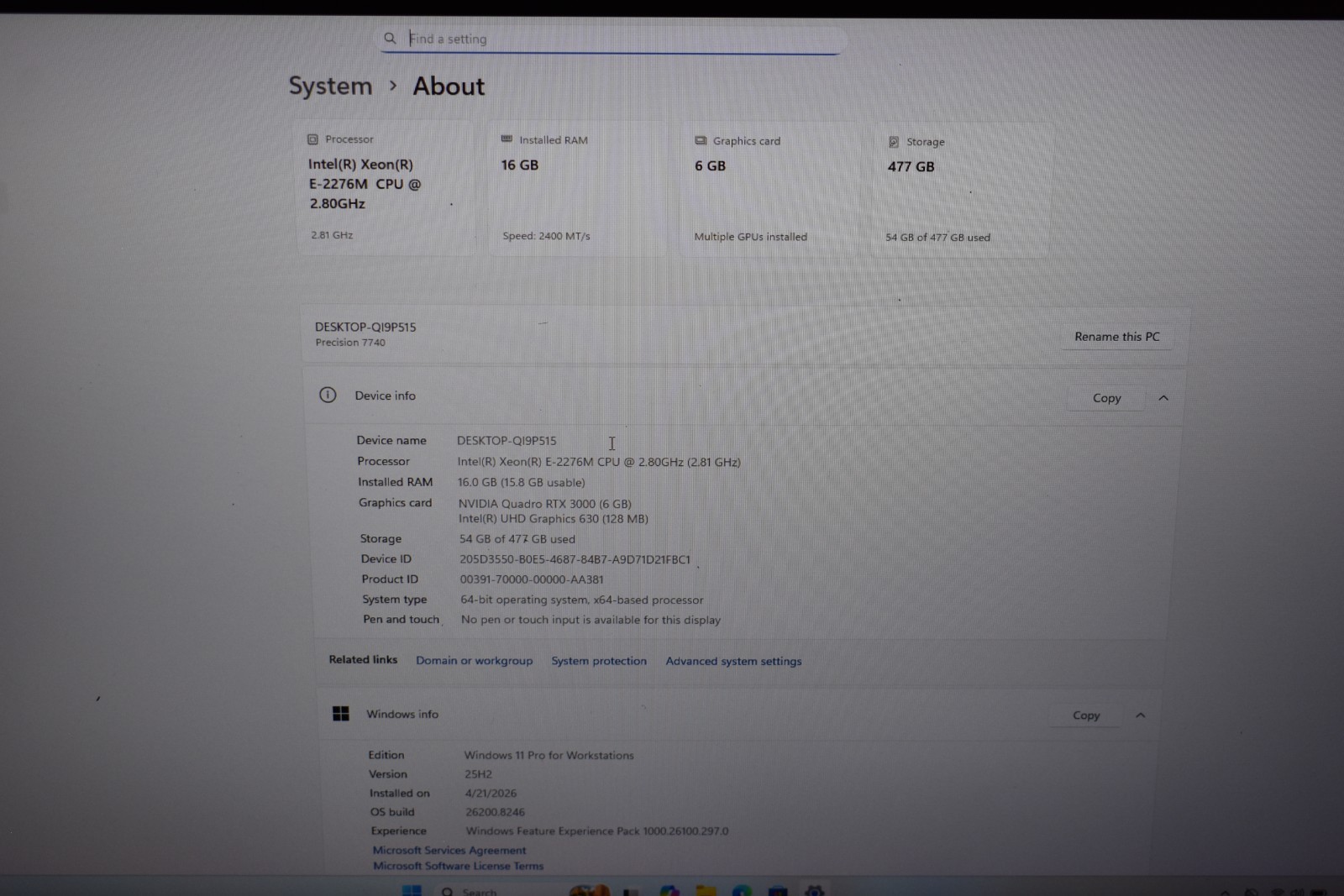The image size is (1344, 896).
Task: Click the device name value DESKTOP-QI9P515 in Device info
Action: click(x=507, y=441)
